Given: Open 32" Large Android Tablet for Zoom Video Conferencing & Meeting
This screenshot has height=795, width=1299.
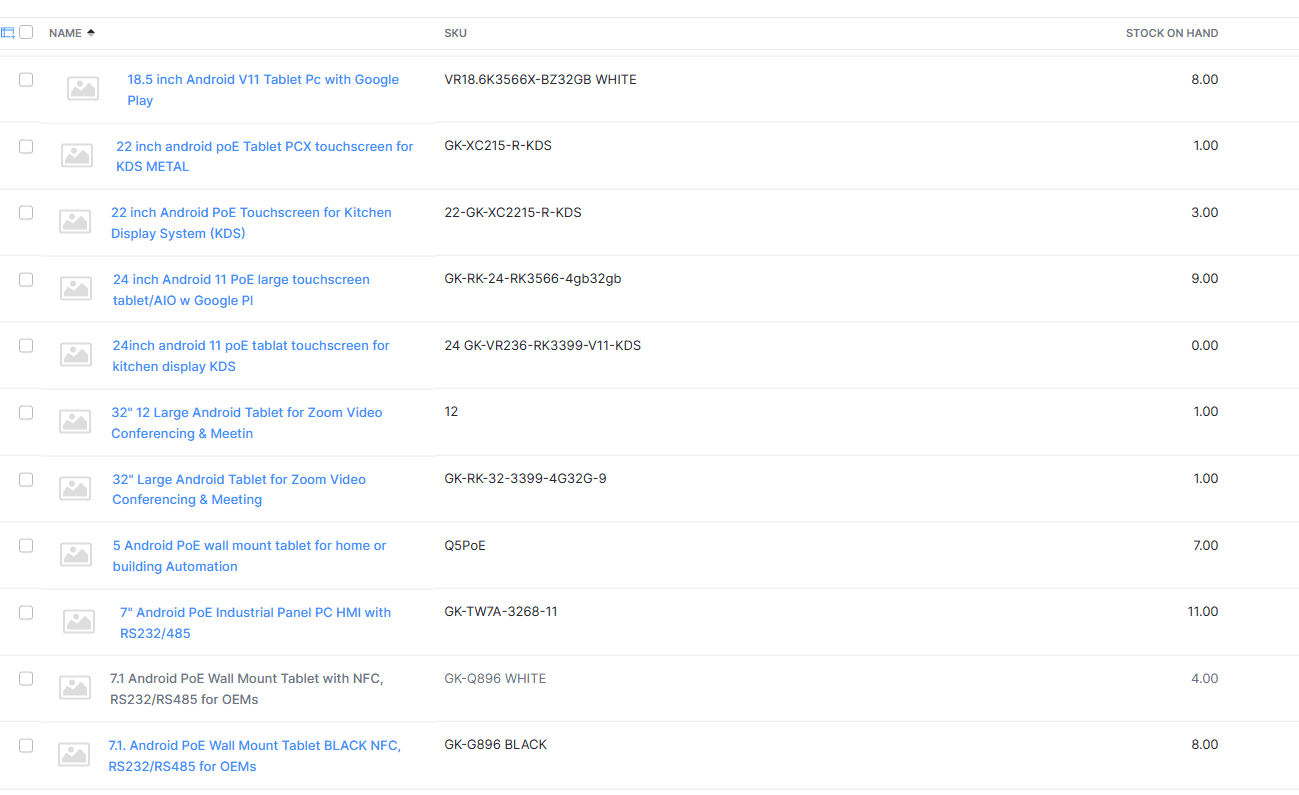Looking at the screenshot, I should click(239, 489).
